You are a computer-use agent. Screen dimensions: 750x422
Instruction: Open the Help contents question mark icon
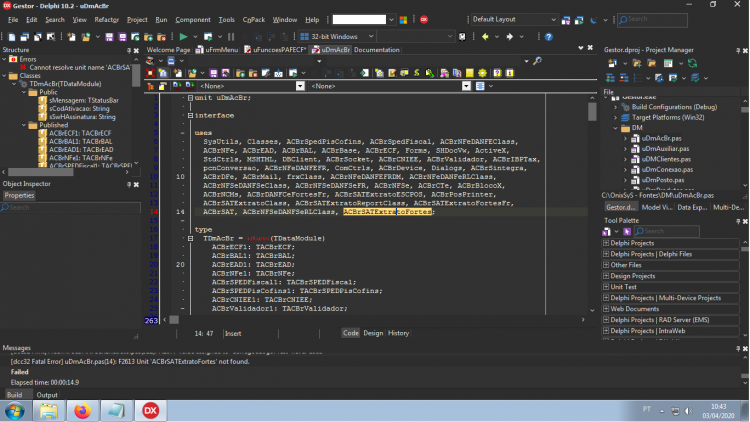(549, 37)
